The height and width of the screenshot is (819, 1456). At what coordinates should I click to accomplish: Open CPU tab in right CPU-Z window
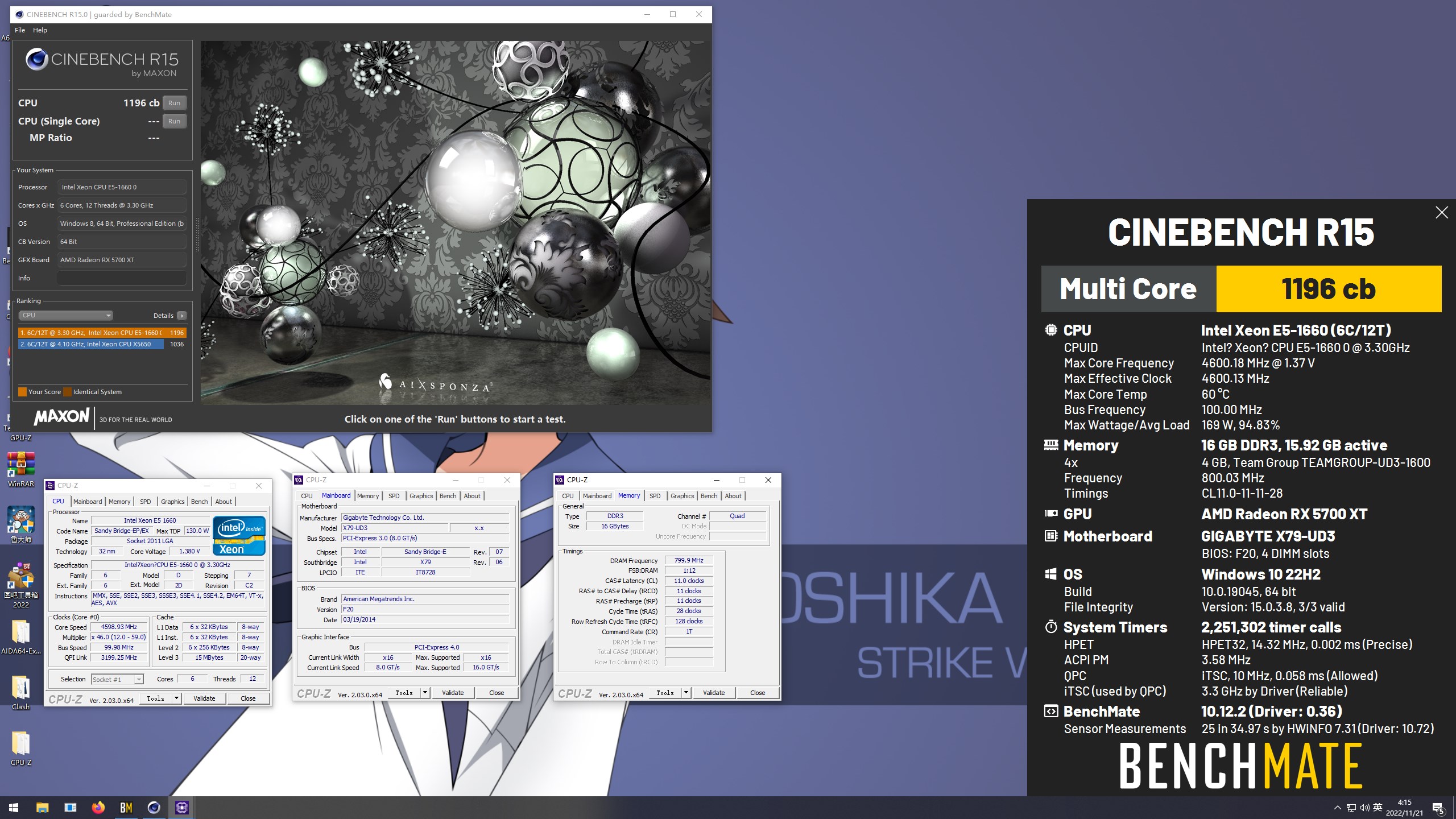568,496
